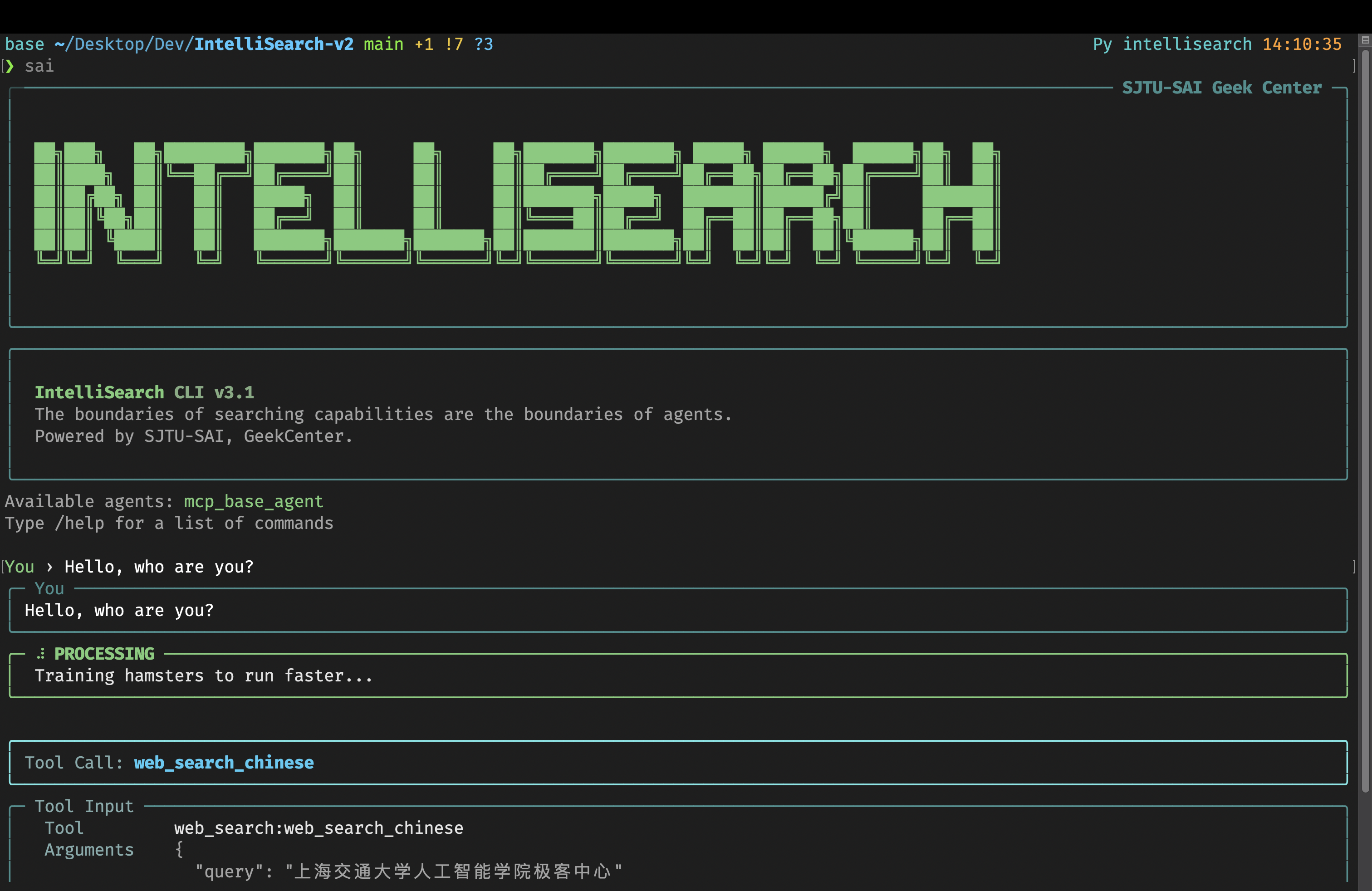Select the mcp_base_agent agent name
The image size is (1372, 891).
254,501
